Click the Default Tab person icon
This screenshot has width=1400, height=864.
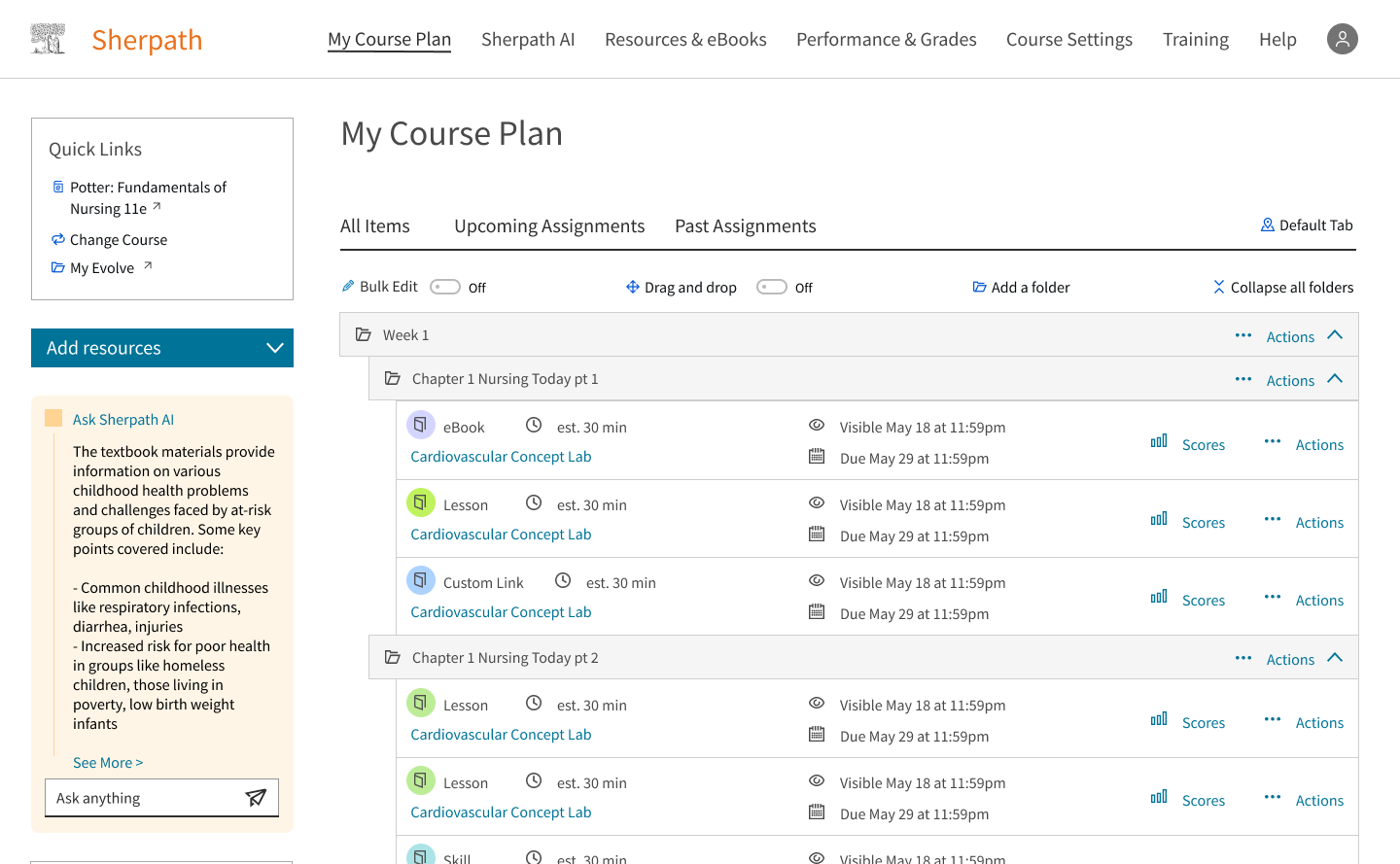pos(1268,225)
